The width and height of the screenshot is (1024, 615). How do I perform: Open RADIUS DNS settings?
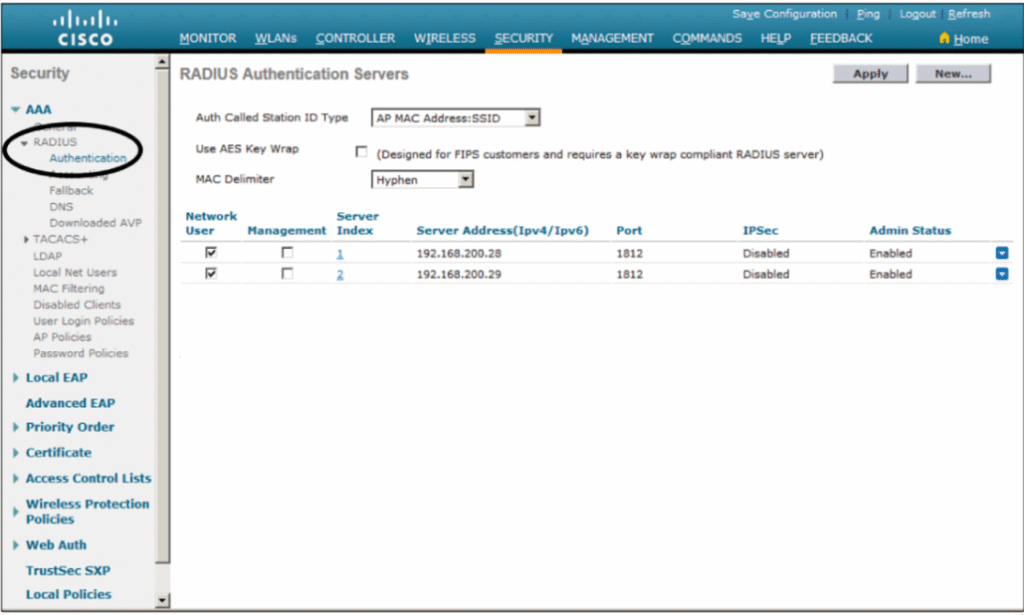[x=61, y=207]
